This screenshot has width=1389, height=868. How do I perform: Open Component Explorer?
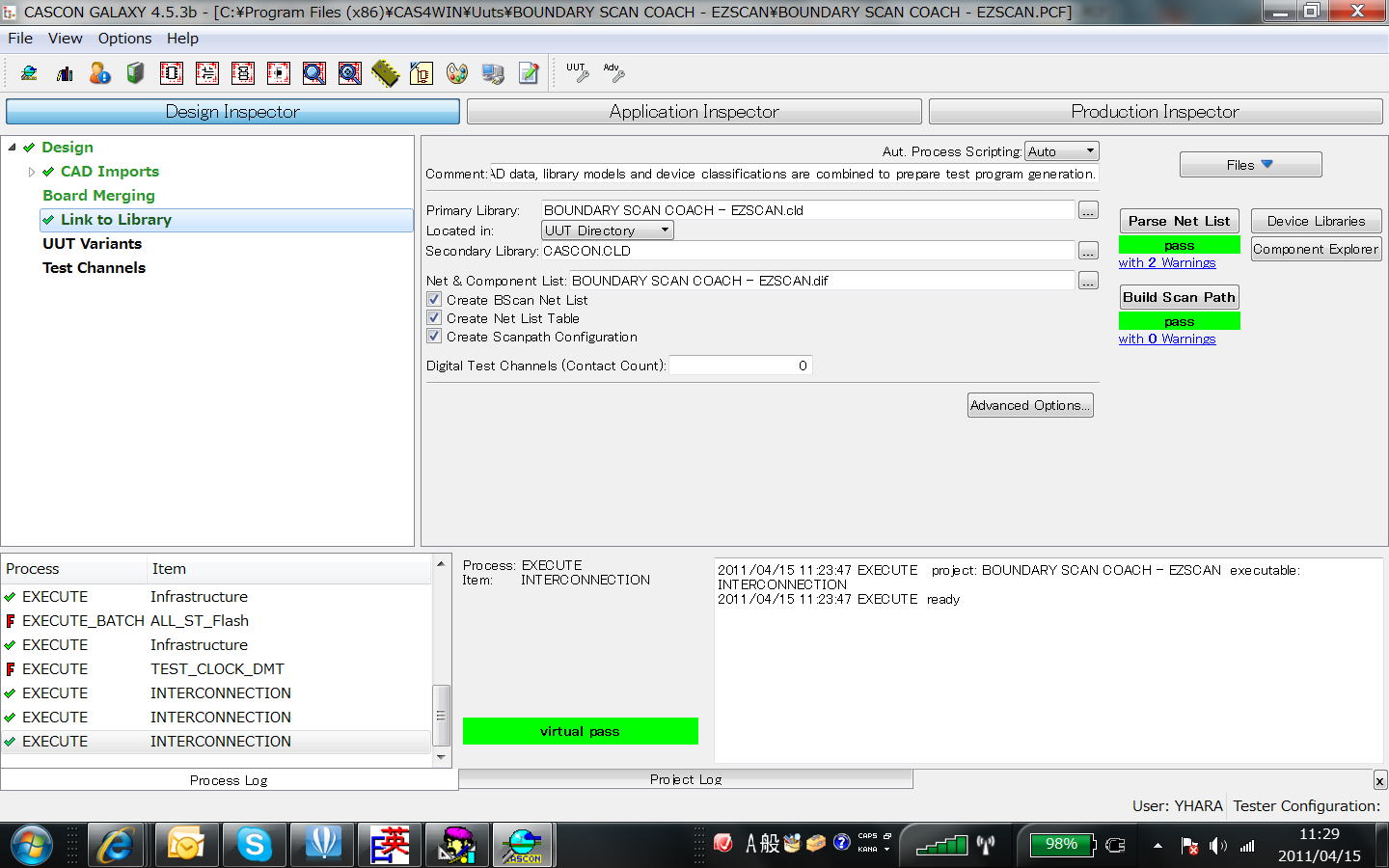[x=1316, y=249]
